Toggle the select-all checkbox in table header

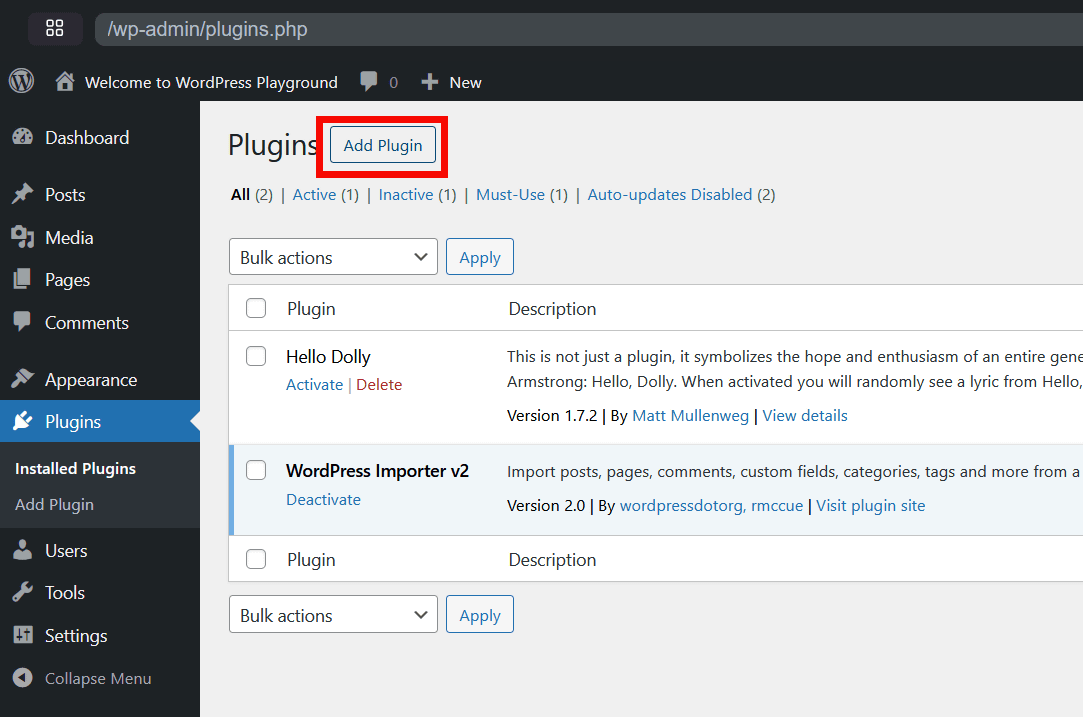point(256,308)
